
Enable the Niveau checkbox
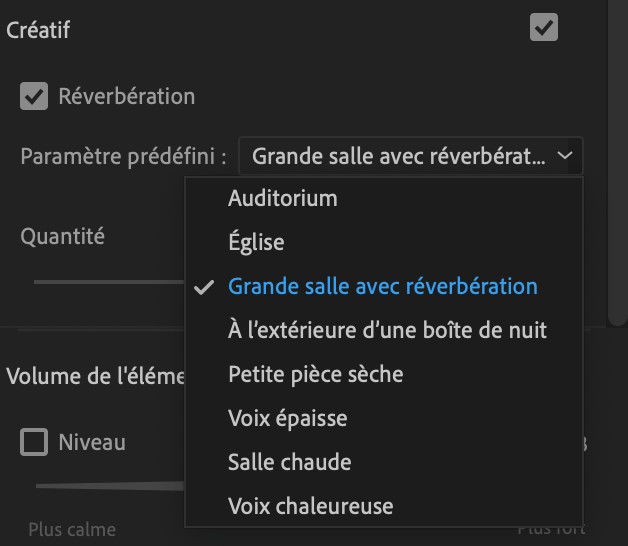(x=34, y=442)
